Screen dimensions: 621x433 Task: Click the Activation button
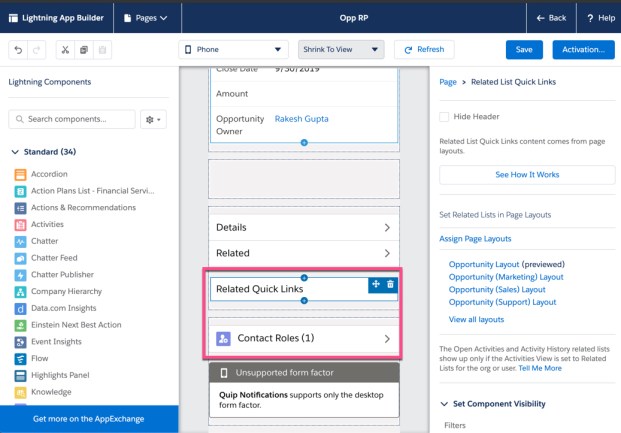click(x=583, y=50)
